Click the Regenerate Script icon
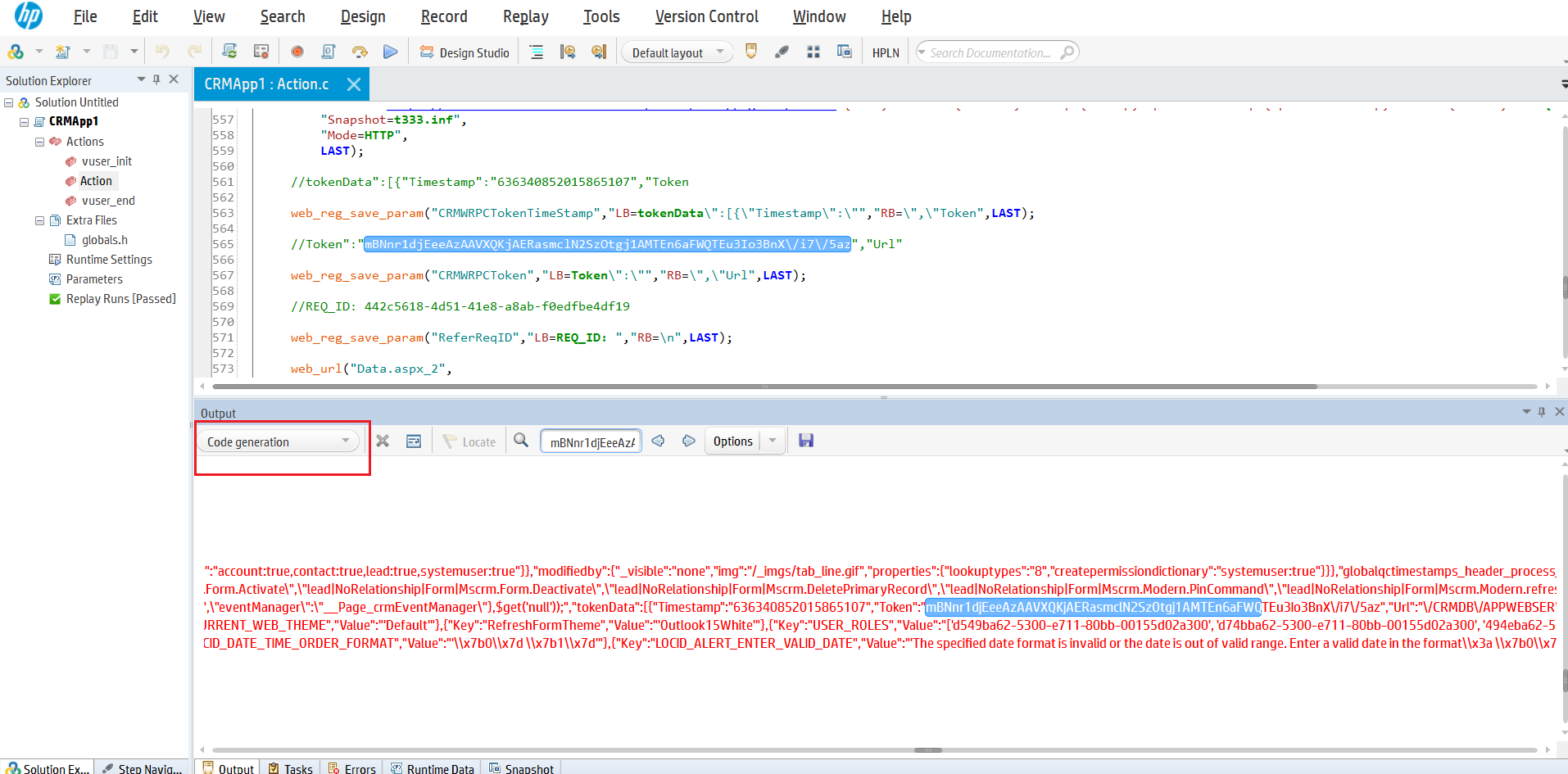This screenshot has width=1568, height=774. (x=229, y=52)
